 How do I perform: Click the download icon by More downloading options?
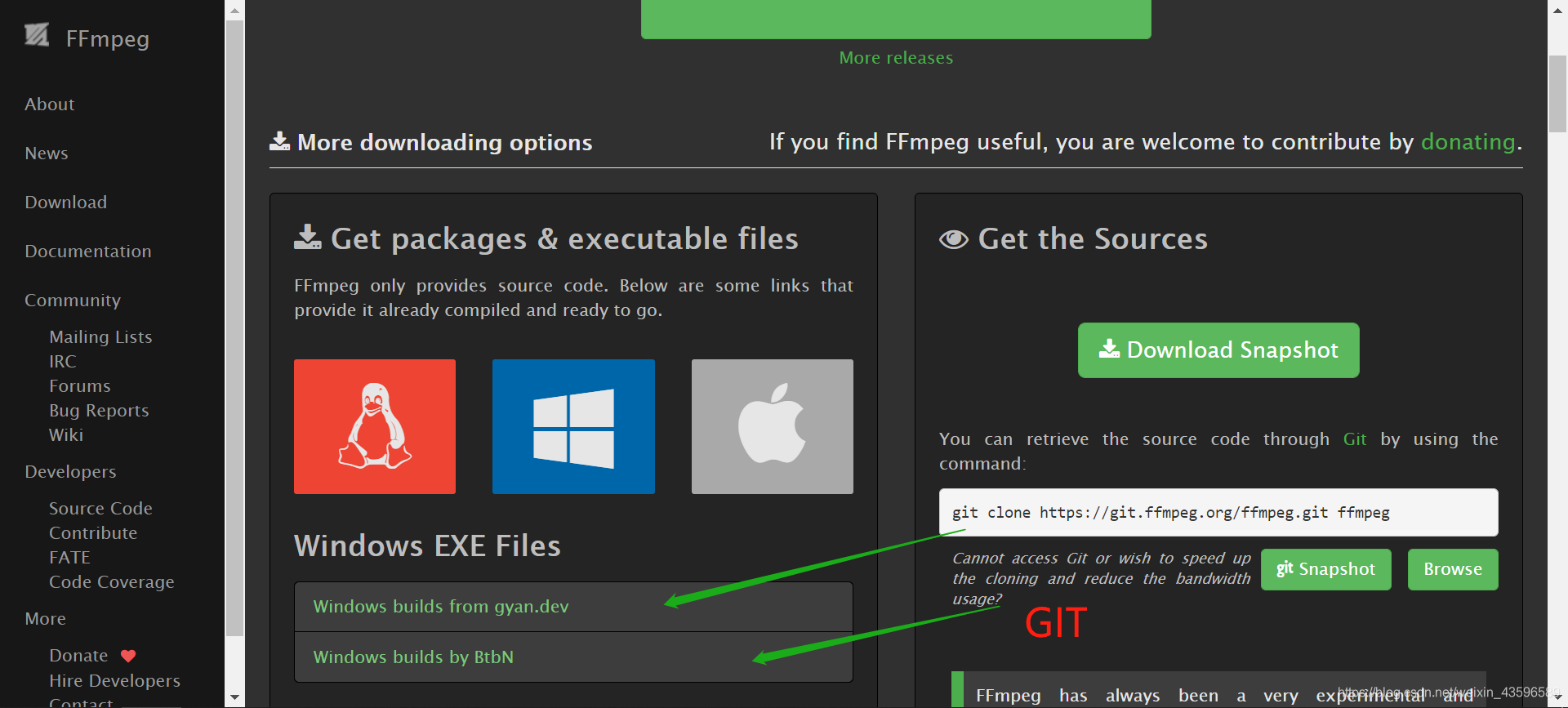tap(279, 141)
